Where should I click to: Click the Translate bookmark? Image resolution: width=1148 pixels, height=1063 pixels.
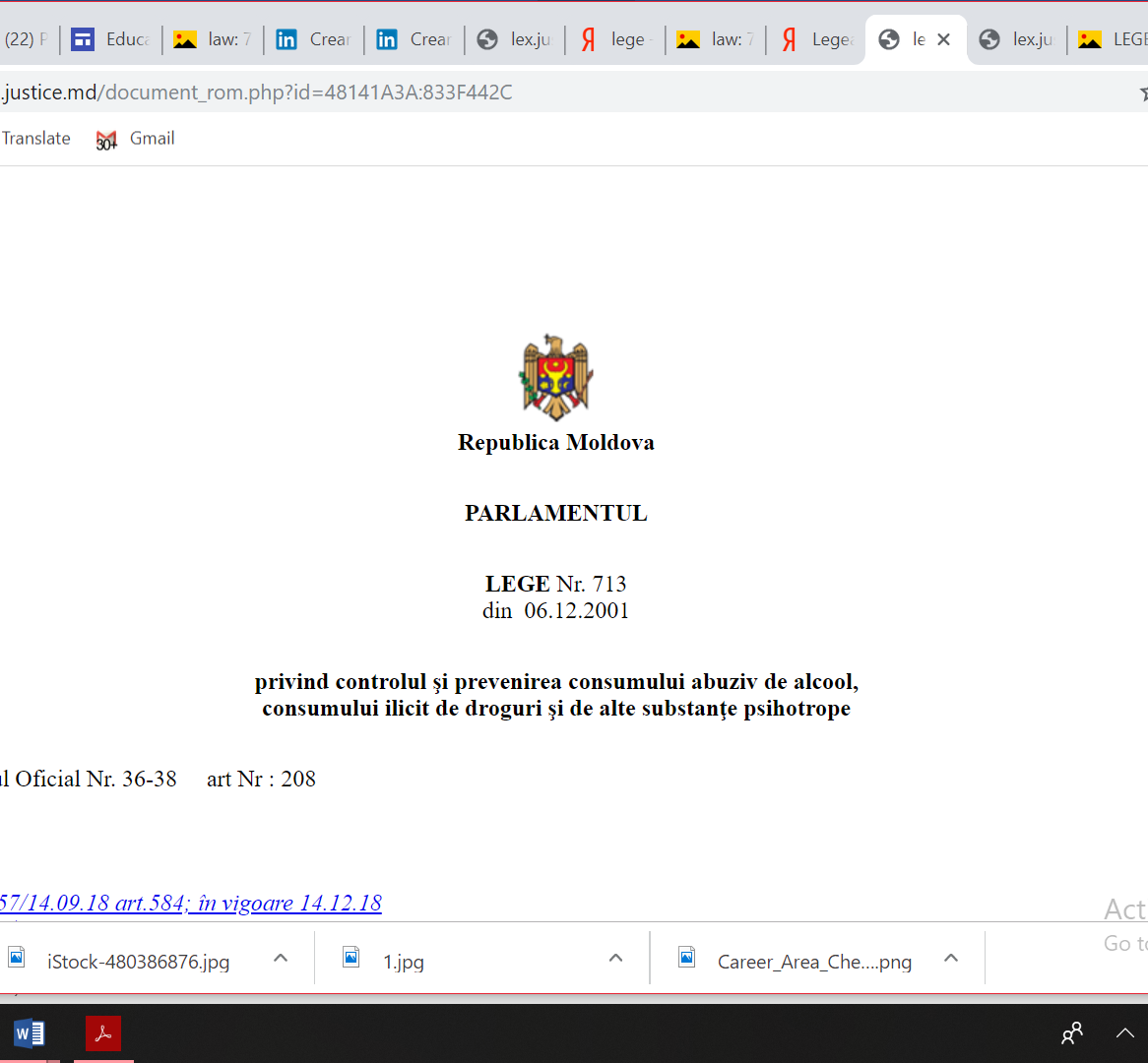tap(36, 139)
